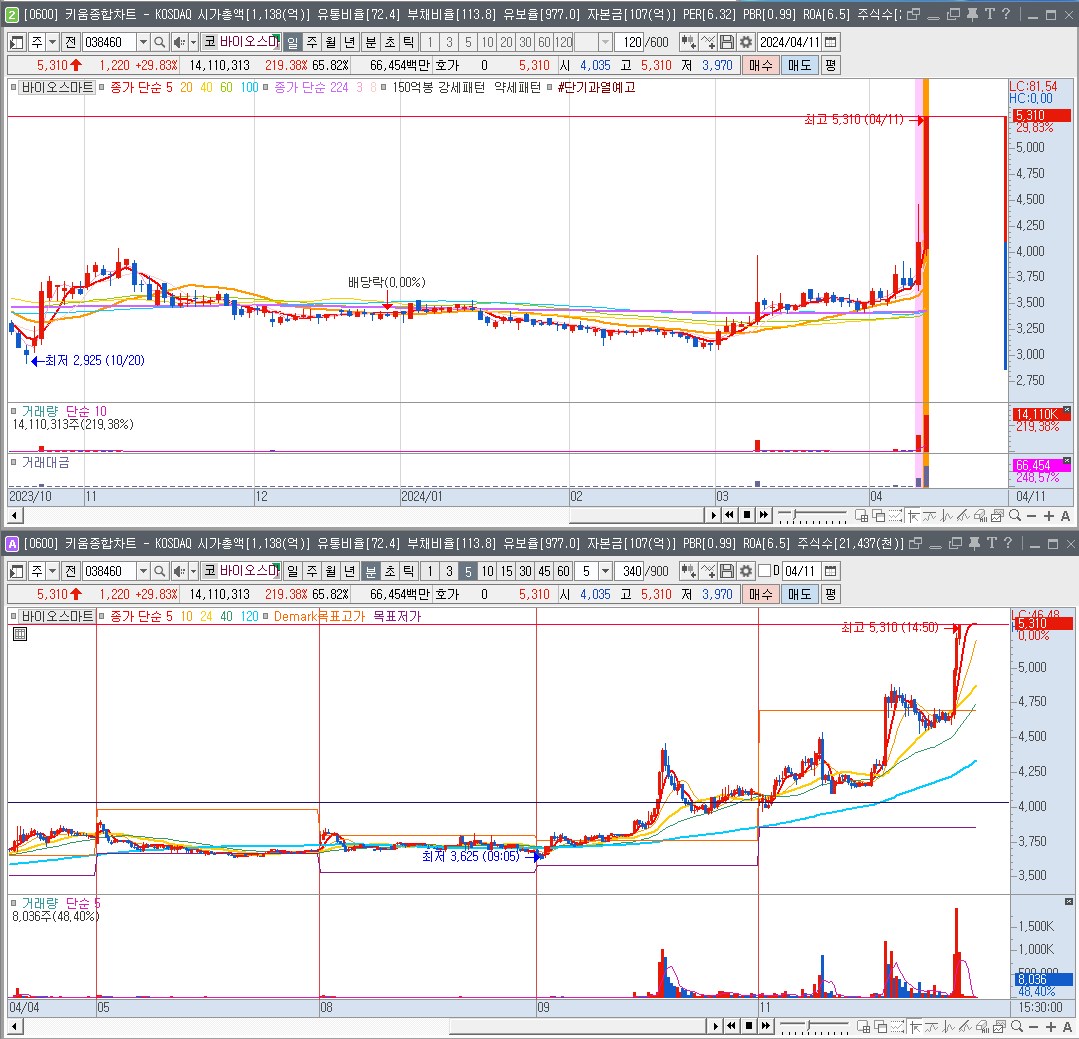
Task: Click the 전 button in top chart toolbar
Action: 70,43
